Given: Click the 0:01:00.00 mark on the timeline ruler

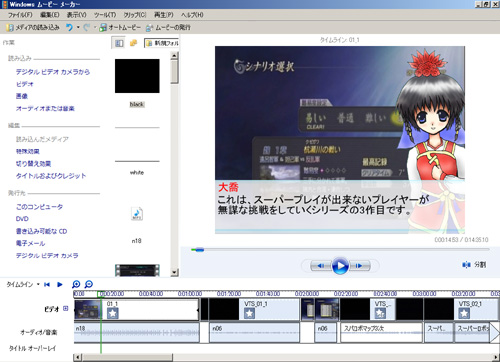Looking at the screenshot, I should [x=190, y=294].
